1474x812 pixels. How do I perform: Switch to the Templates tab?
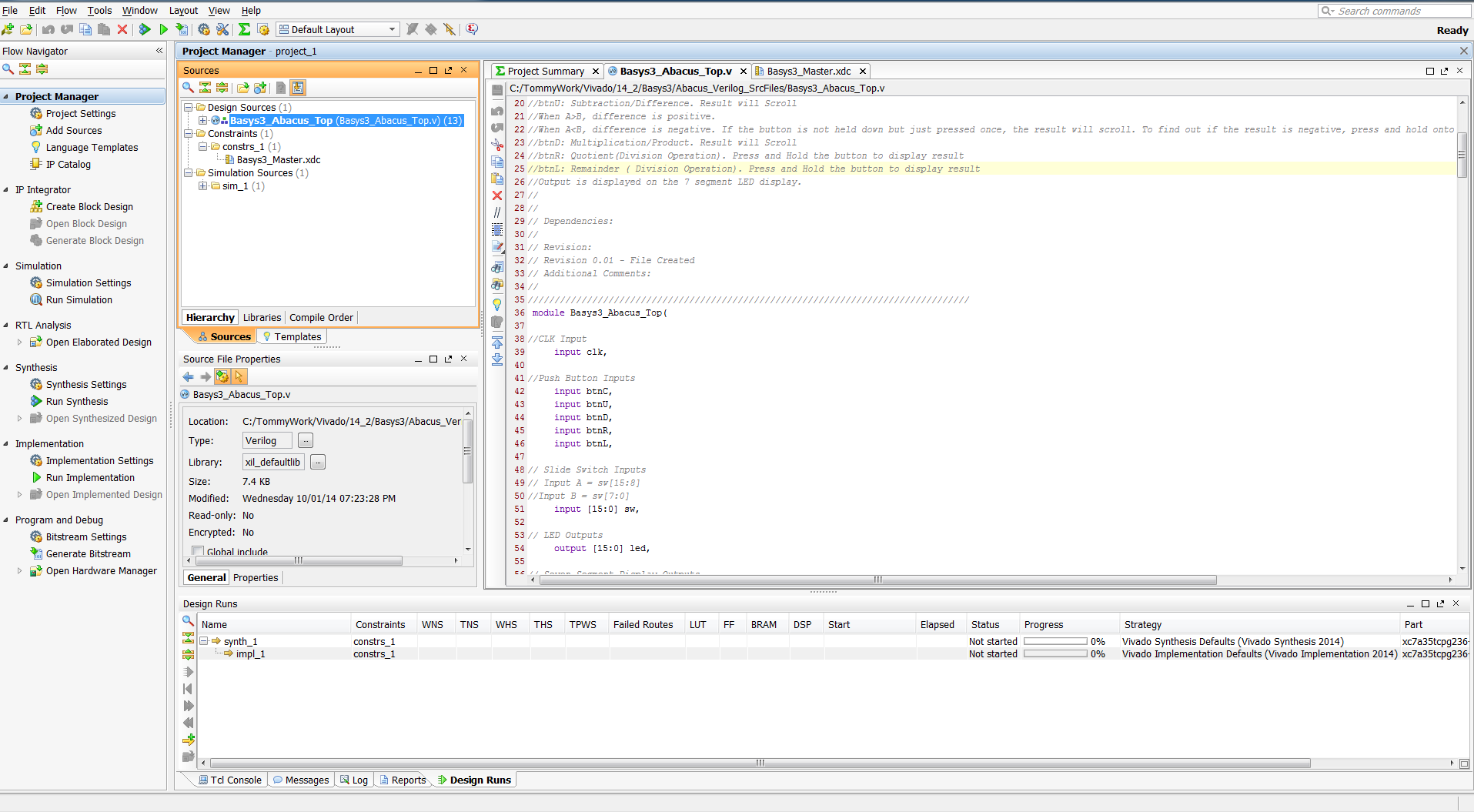[292, 336]
